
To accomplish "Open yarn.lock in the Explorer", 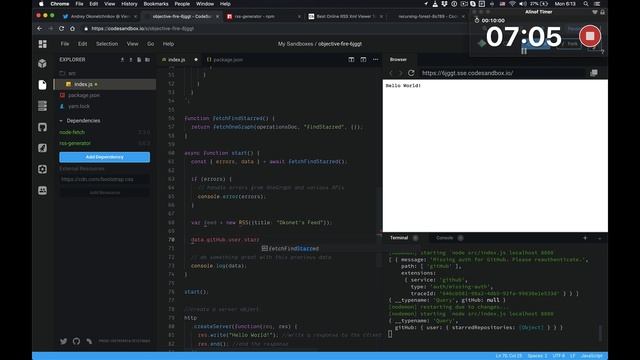I will (x=105, y=106).
